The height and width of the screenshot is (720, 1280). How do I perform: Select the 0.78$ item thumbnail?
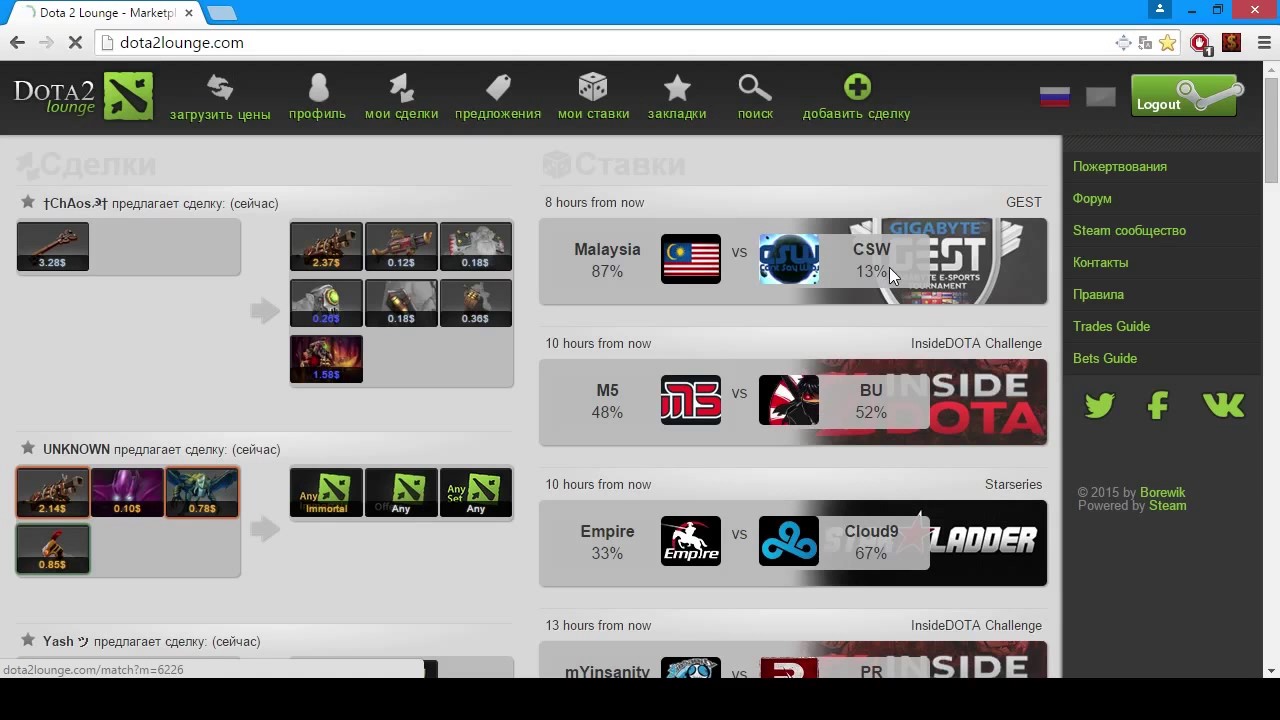(x=202, y=492)
